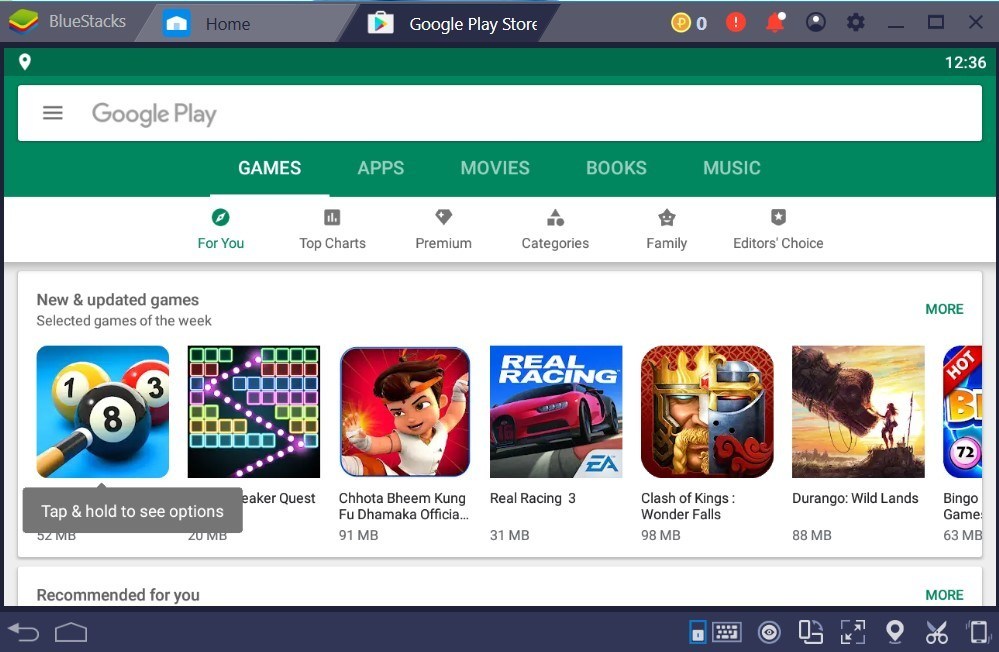The image size is (999, 652).
Task: Click the red alert exclamation icon
Action: 736,22
